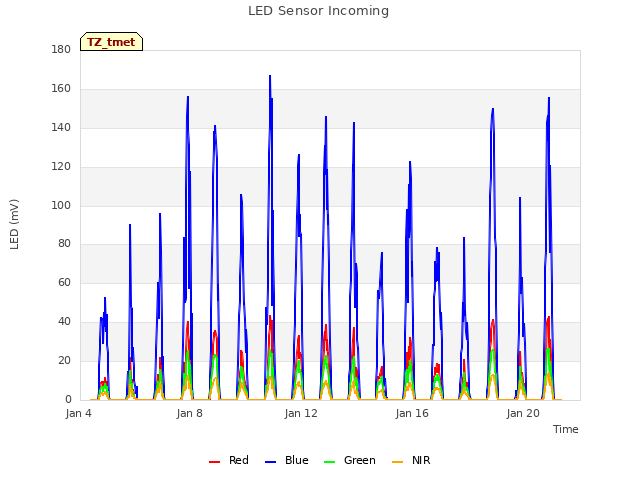Toggle the NIR series in the legend
This screenshot has height=480, width=640.
click(411, 460)
